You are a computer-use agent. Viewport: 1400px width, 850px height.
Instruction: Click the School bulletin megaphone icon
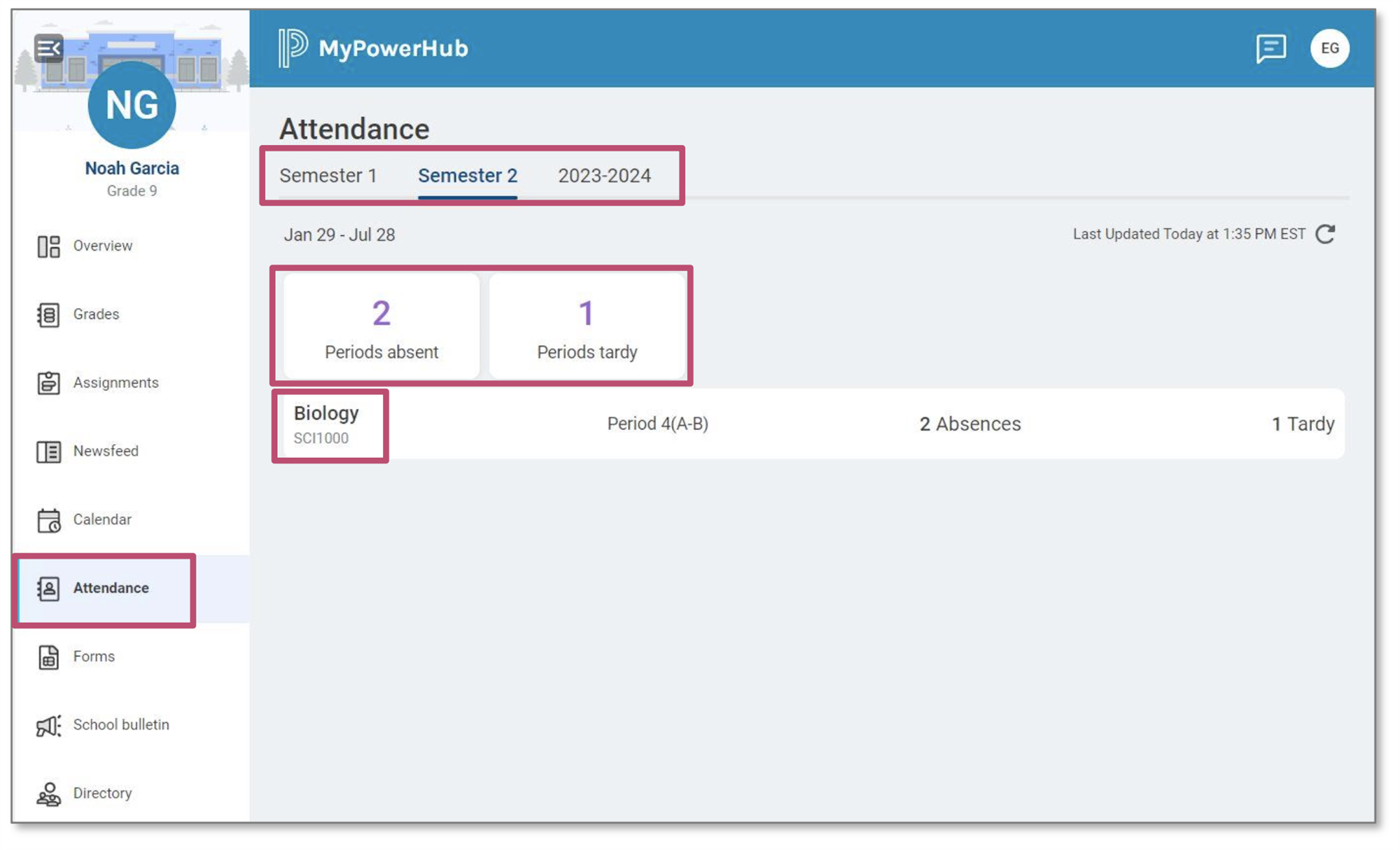(x=48, y=725)
